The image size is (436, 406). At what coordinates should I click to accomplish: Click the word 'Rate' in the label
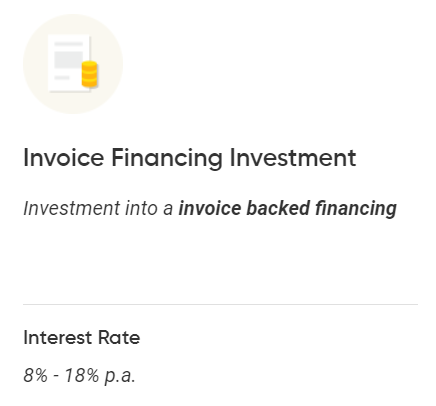click(119, 338)
